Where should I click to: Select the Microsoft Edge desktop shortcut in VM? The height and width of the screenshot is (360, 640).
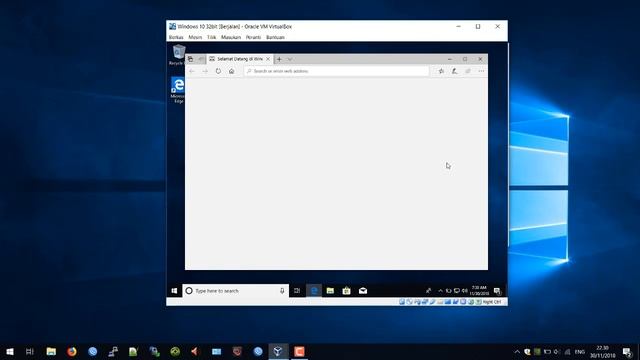[178, 90]
